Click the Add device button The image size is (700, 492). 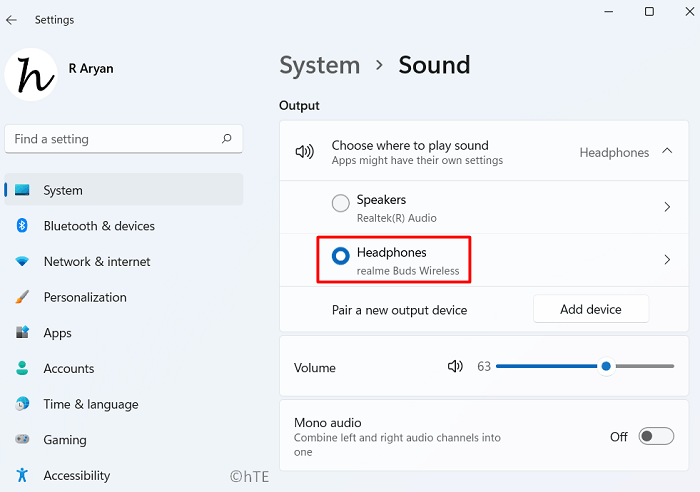591,309
